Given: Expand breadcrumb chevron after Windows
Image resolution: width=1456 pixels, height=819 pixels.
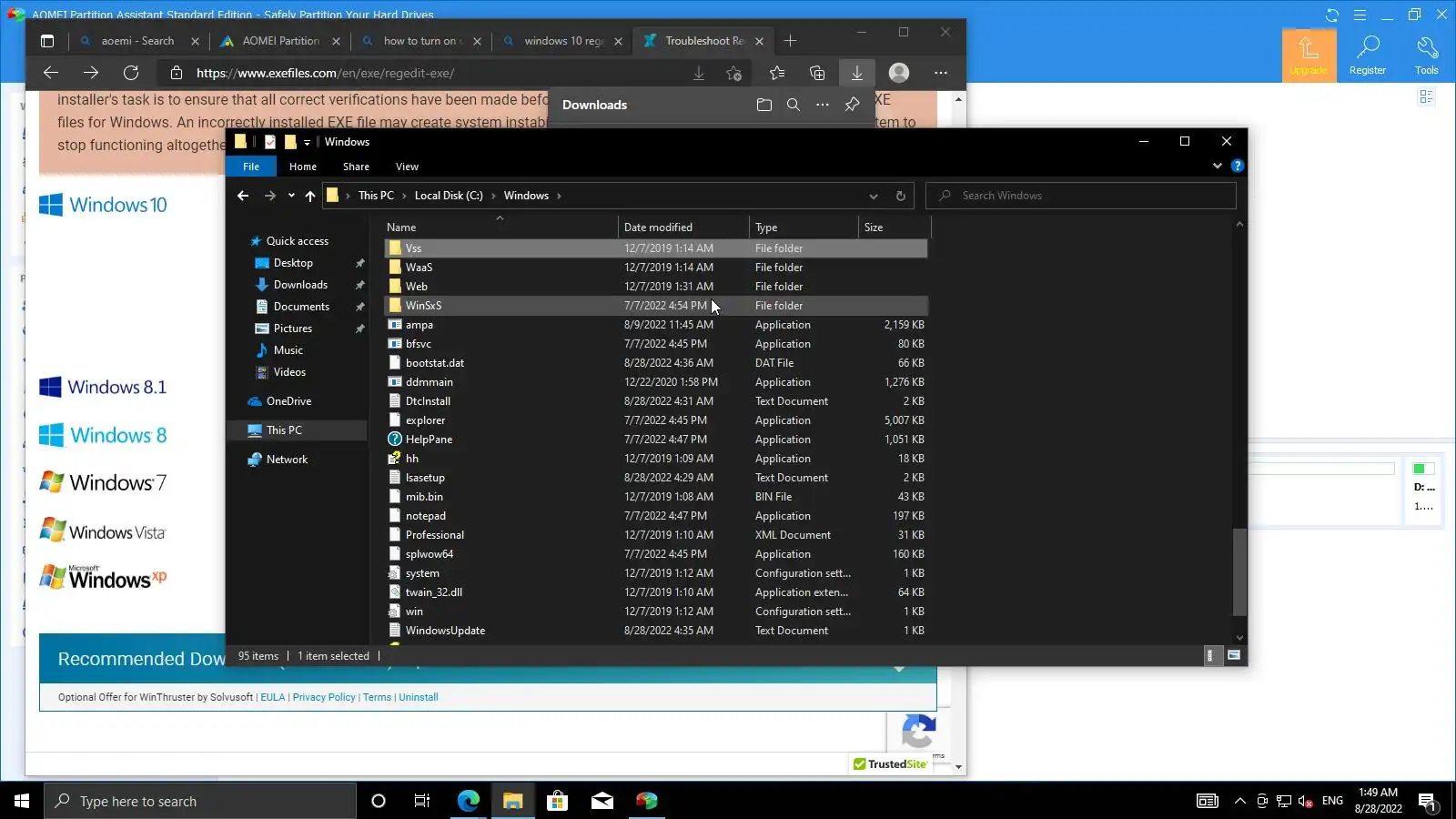Looking at the screenshot, I should pyautogui.click(x=559, y=196).
